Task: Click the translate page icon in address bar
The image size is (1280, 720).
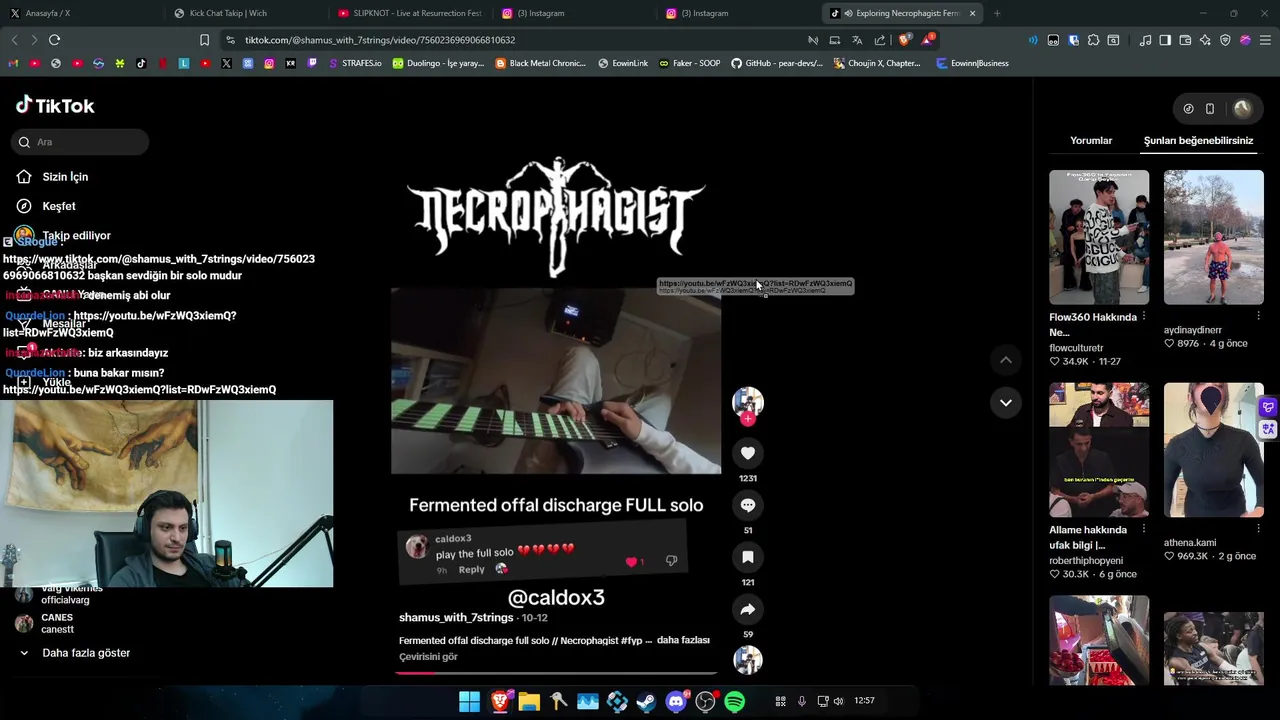Action: 857,40
